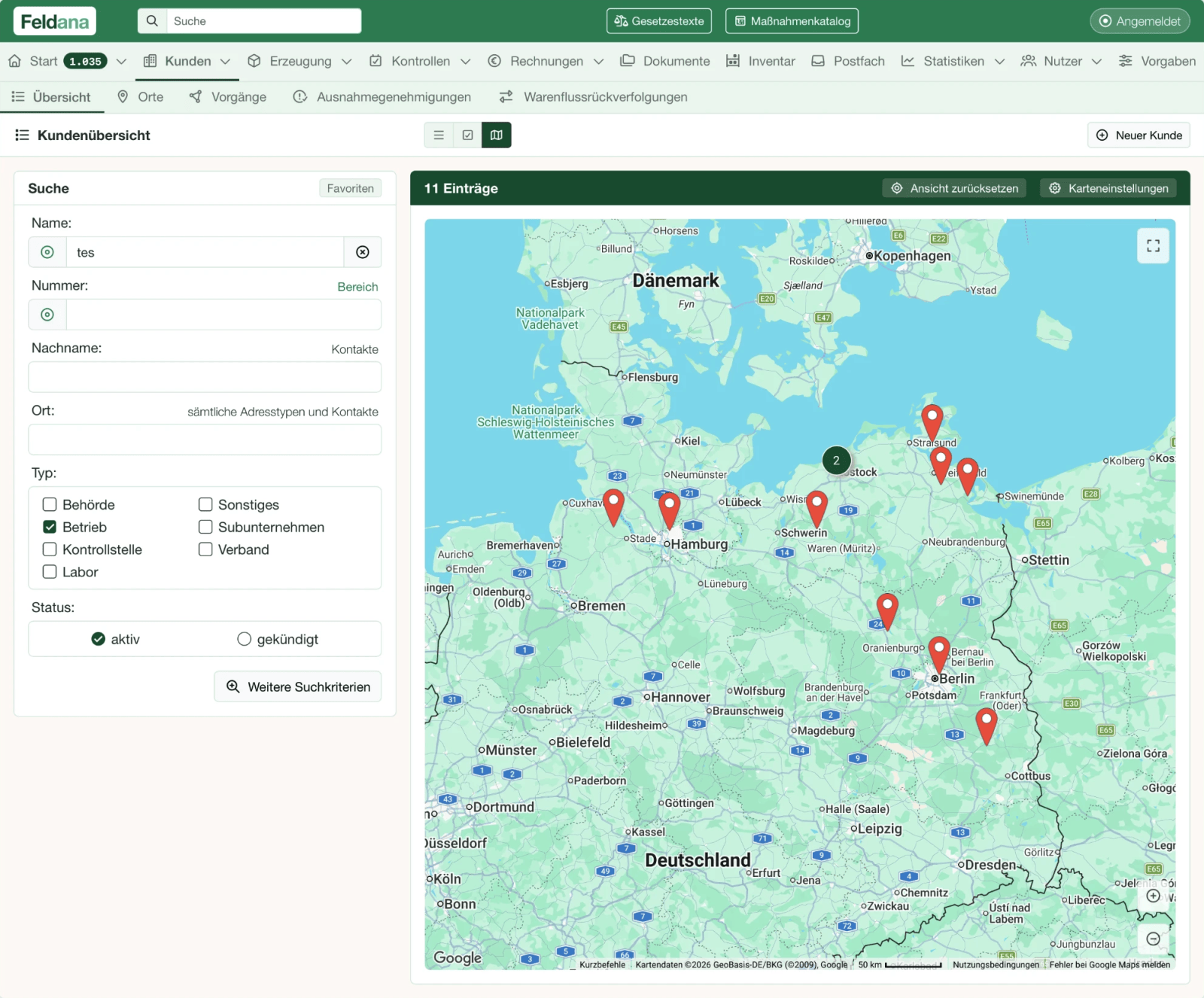The height and width of the screenshot is (998, 1204).
Task: Expand the Kunden dropdown
Action: click(x=225, y=62)
